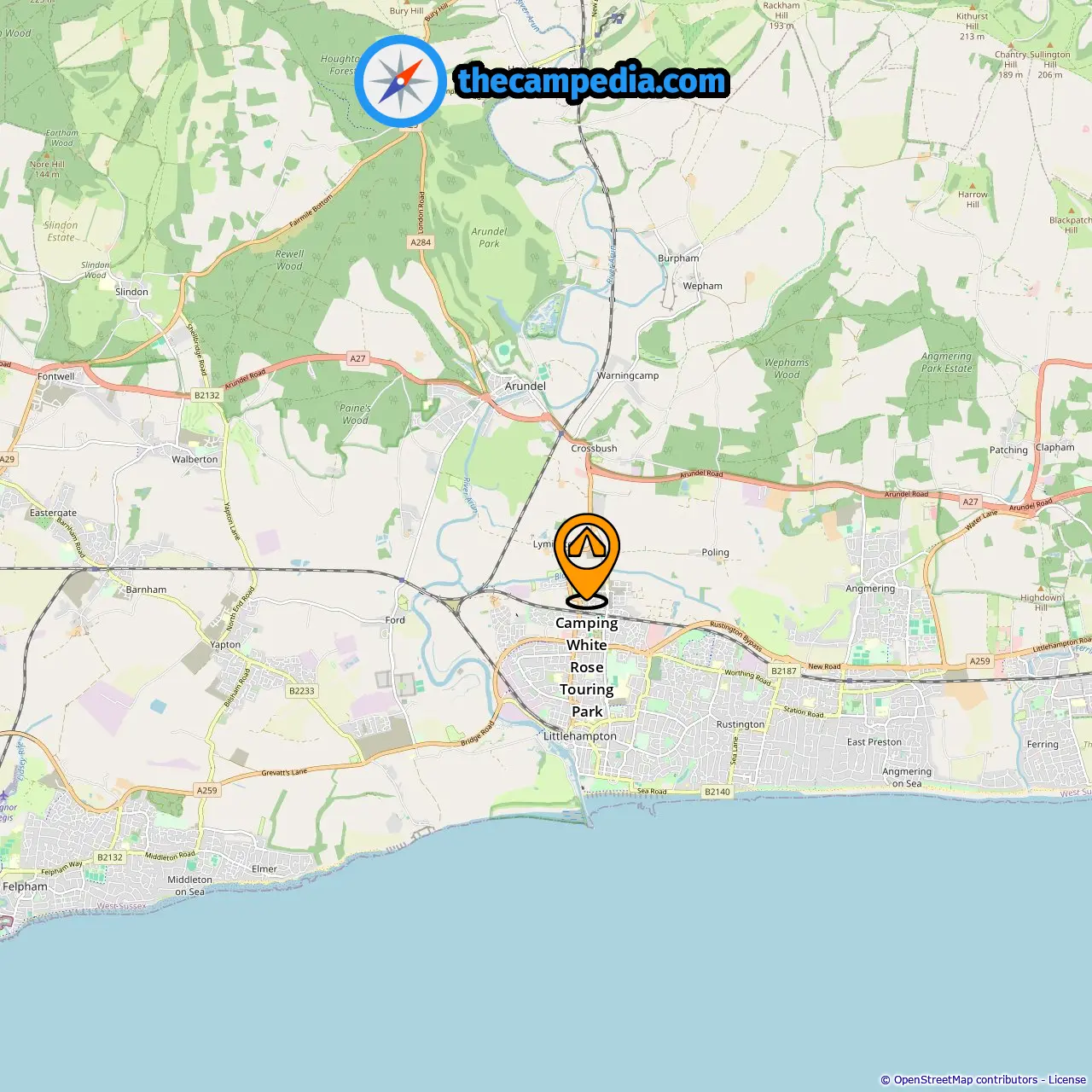Screen dimensions: 1092x1092
Task: Click the blue compass logo icon
Action: pyautogui.click(x=400, y=81)
